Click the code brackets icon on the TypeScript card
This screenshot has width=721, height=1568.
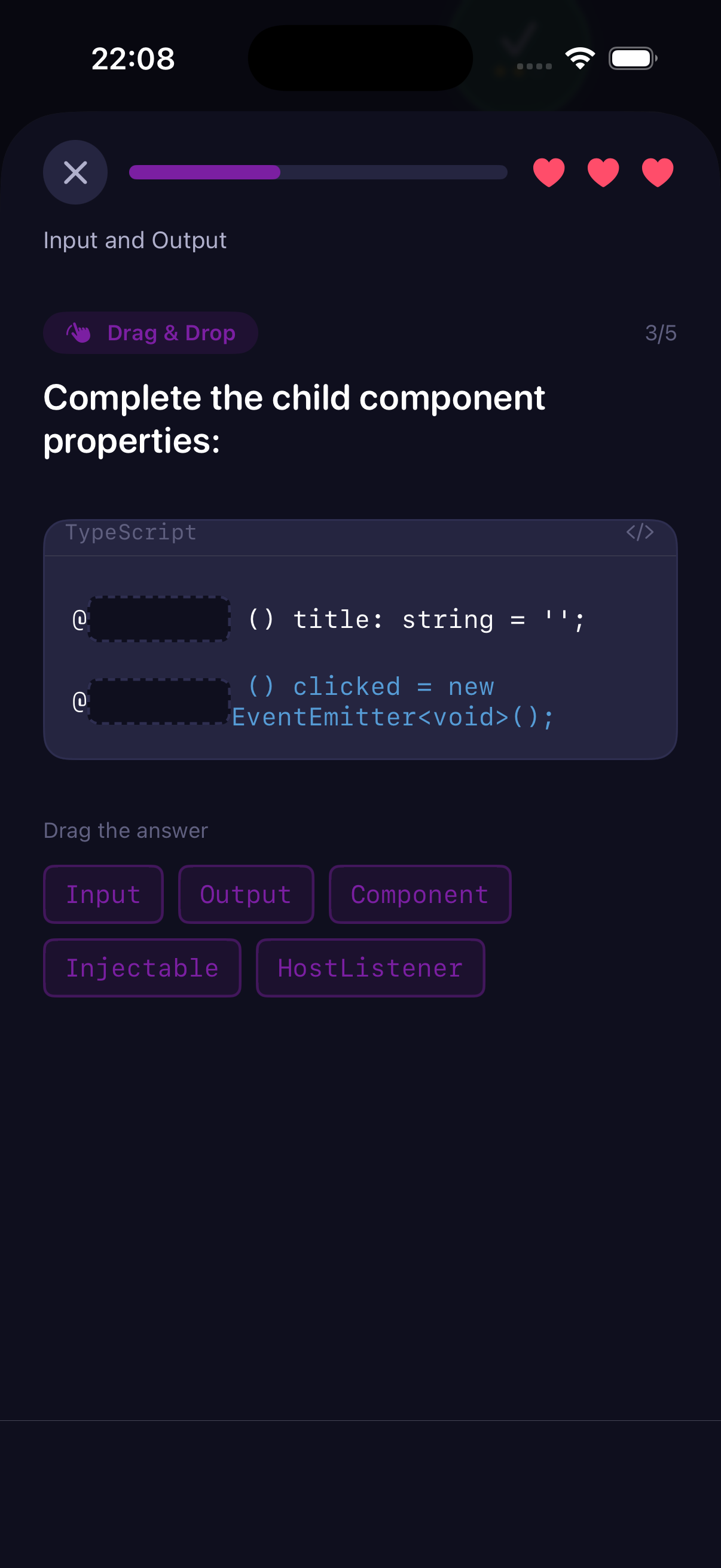[x=640, y=532]
